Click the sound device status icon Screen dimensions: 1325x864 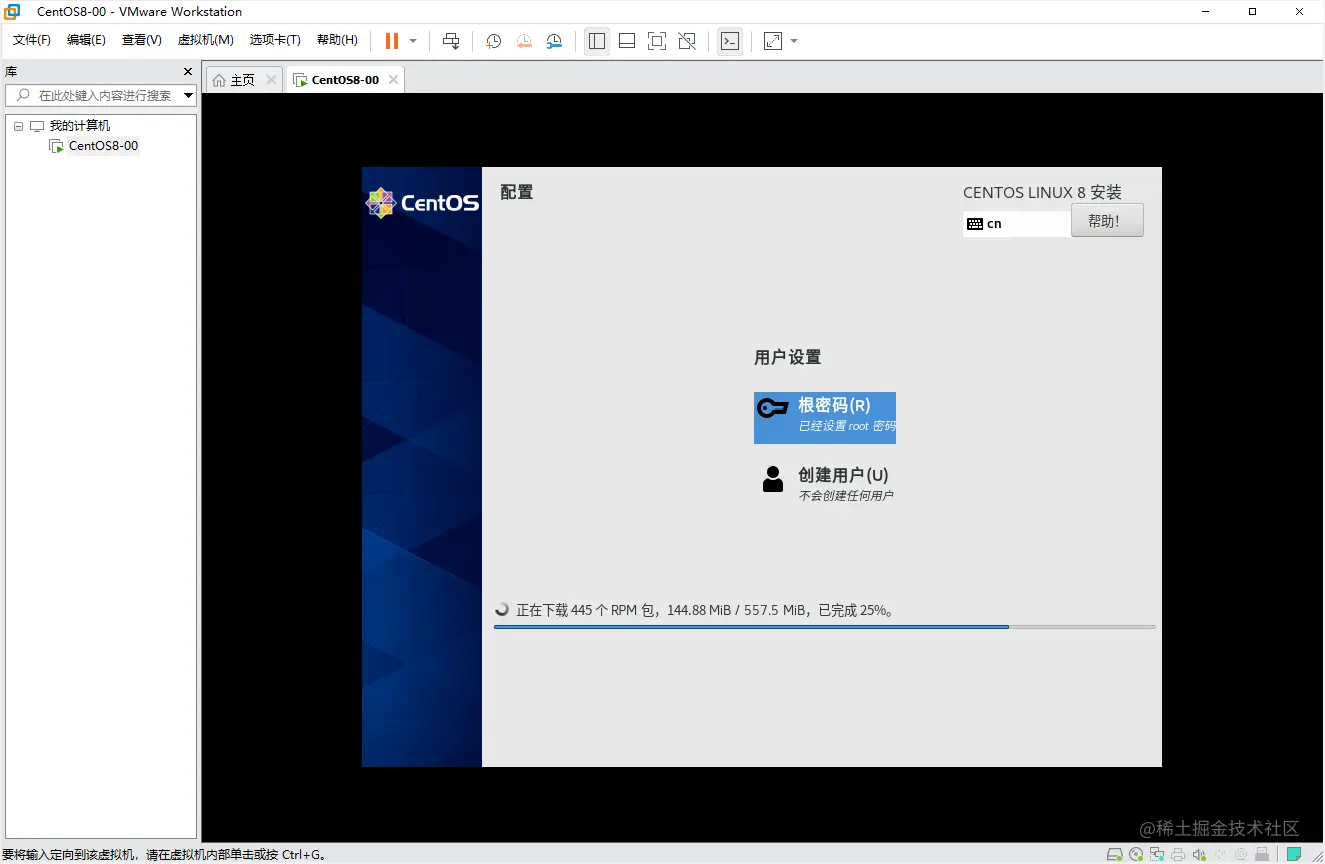point(1199,855)
